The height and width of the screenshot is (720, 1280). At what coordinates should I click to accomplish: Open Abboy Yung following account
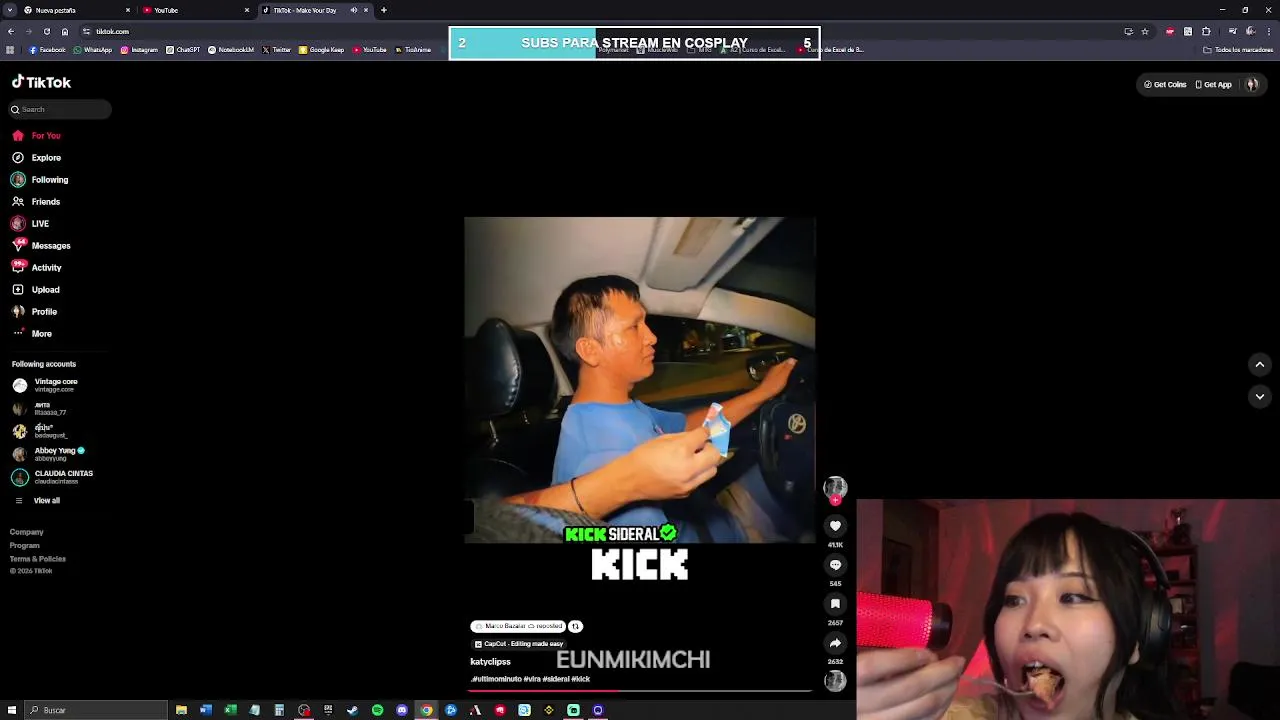(48, 454)
